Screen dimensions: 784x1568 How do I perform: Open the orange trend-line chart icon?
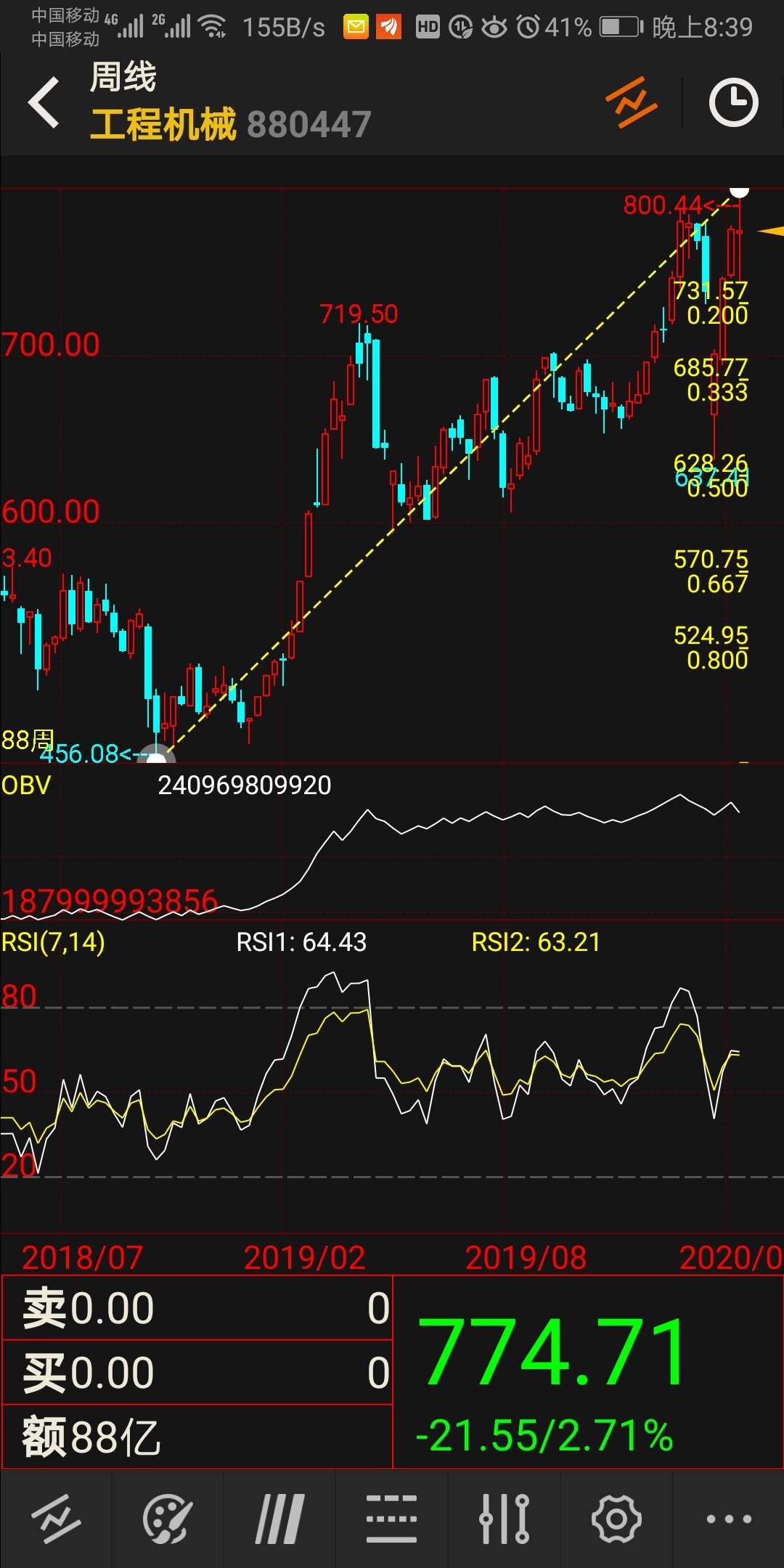(631, 102)
